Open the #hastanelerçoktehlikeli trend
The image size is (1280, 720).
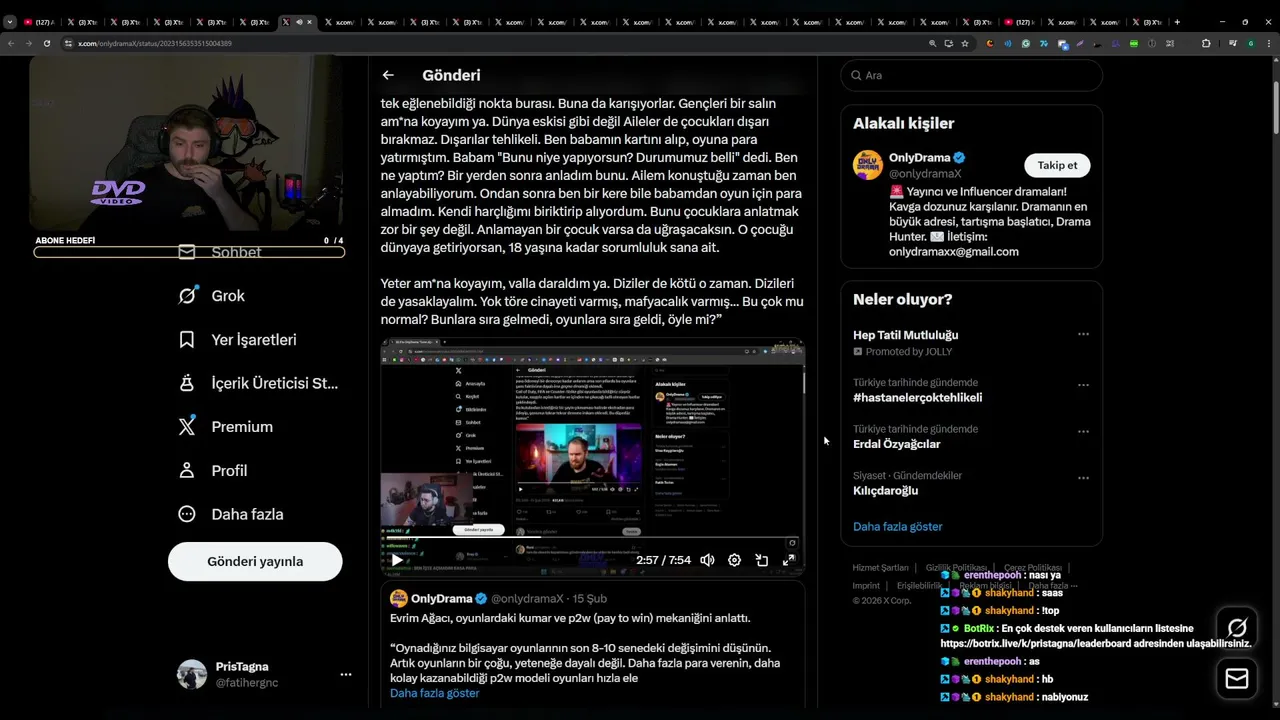[917, 397]
